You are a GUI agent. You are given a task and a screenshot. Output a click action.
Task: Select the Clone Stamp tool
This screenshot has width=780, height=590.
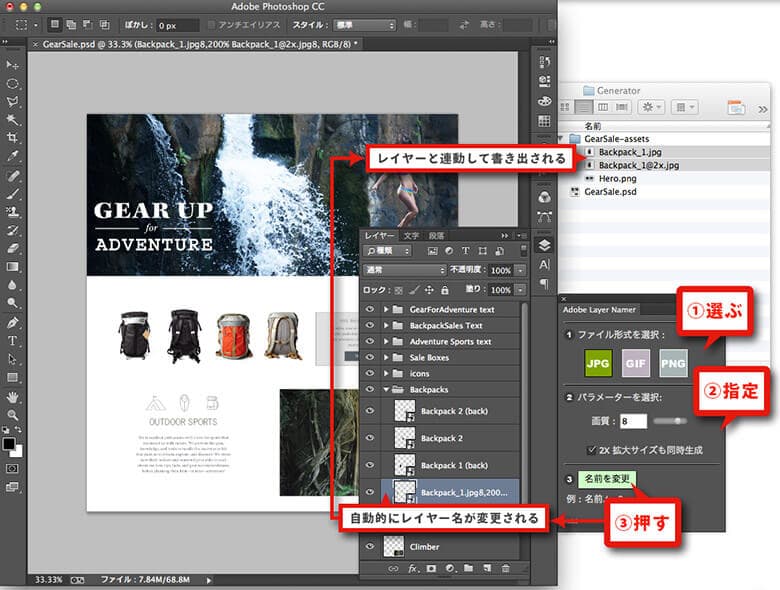(12, 212)
